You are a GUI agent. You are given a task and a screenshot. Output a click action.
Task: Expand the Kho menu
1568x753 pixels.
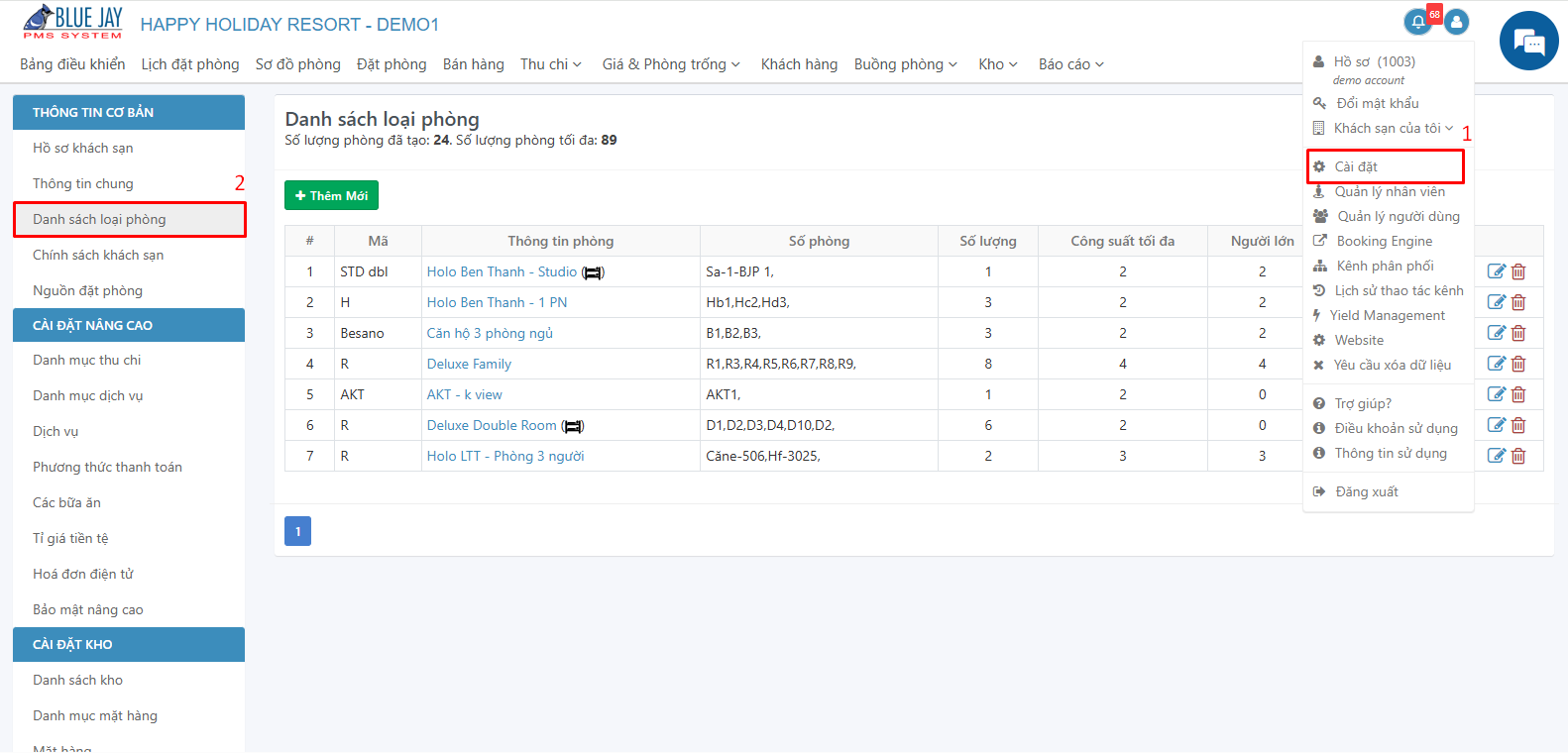[x=998, y=64]
